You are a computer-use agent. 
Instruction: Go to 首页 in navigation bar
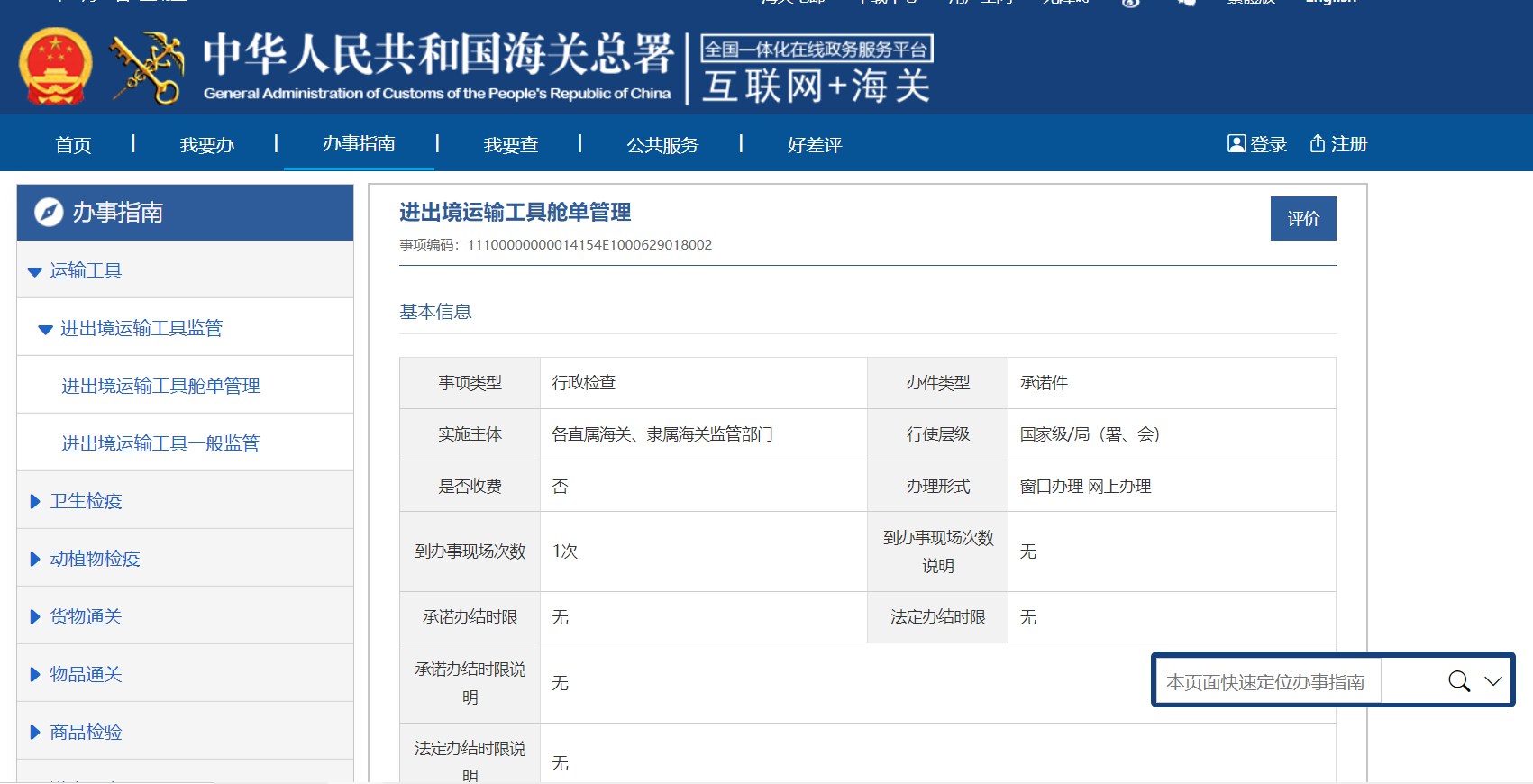[73, 145]
